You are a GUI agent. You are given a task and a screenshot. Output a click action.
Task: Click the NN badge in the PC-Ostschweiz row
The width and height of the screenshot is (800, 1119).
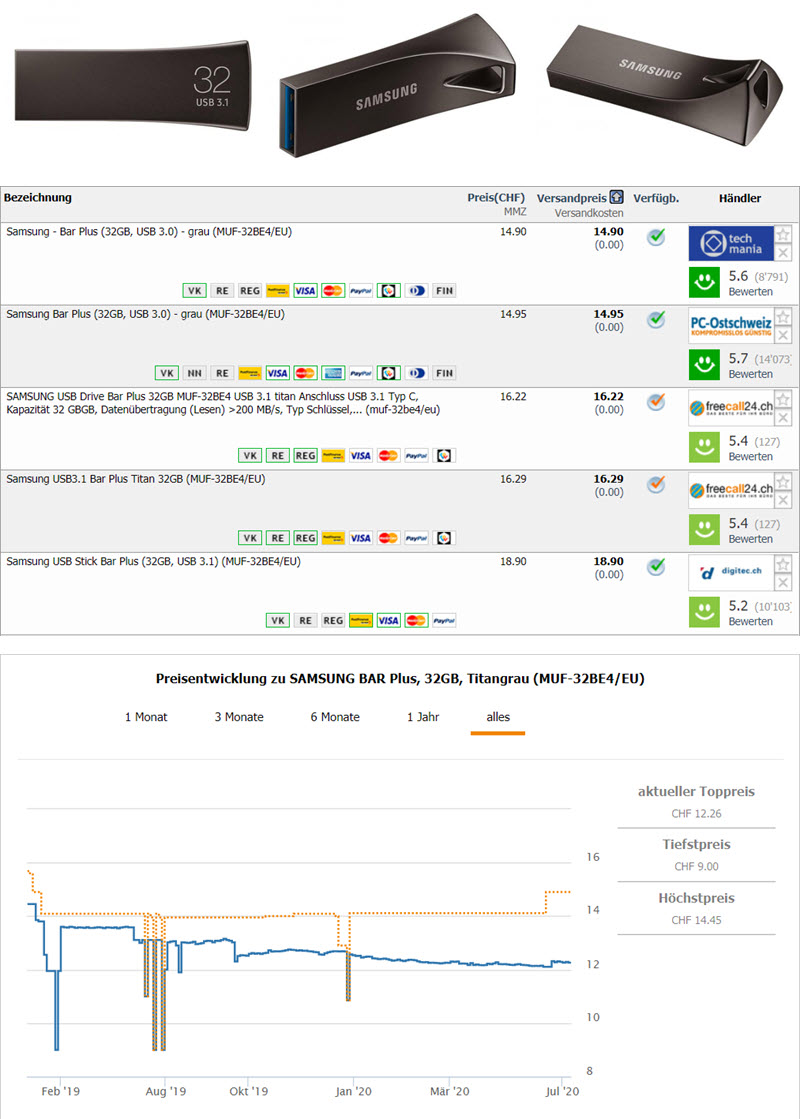[x=194, y=373]
